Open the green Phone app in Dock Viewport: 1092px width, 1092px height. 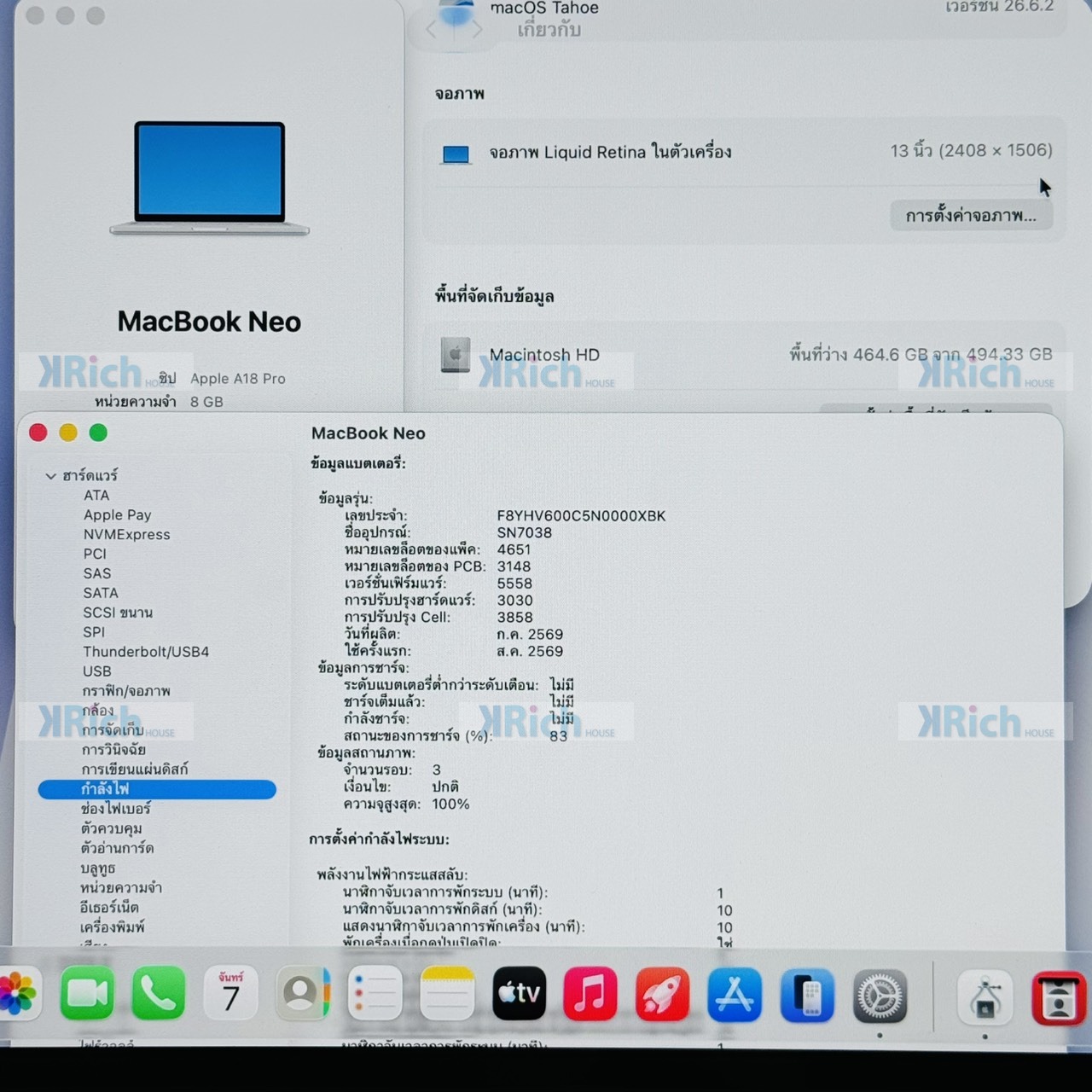point(159,993)
